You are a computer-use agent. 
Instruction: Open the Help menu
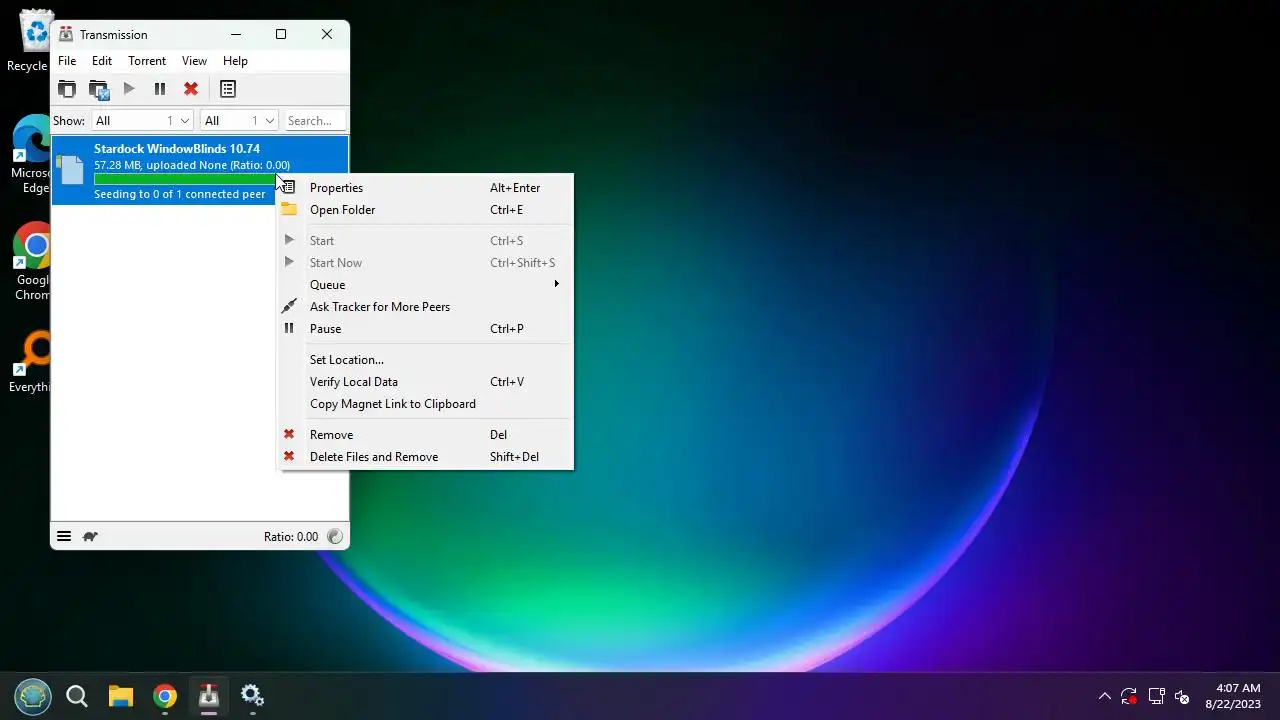tap(235, 61)
